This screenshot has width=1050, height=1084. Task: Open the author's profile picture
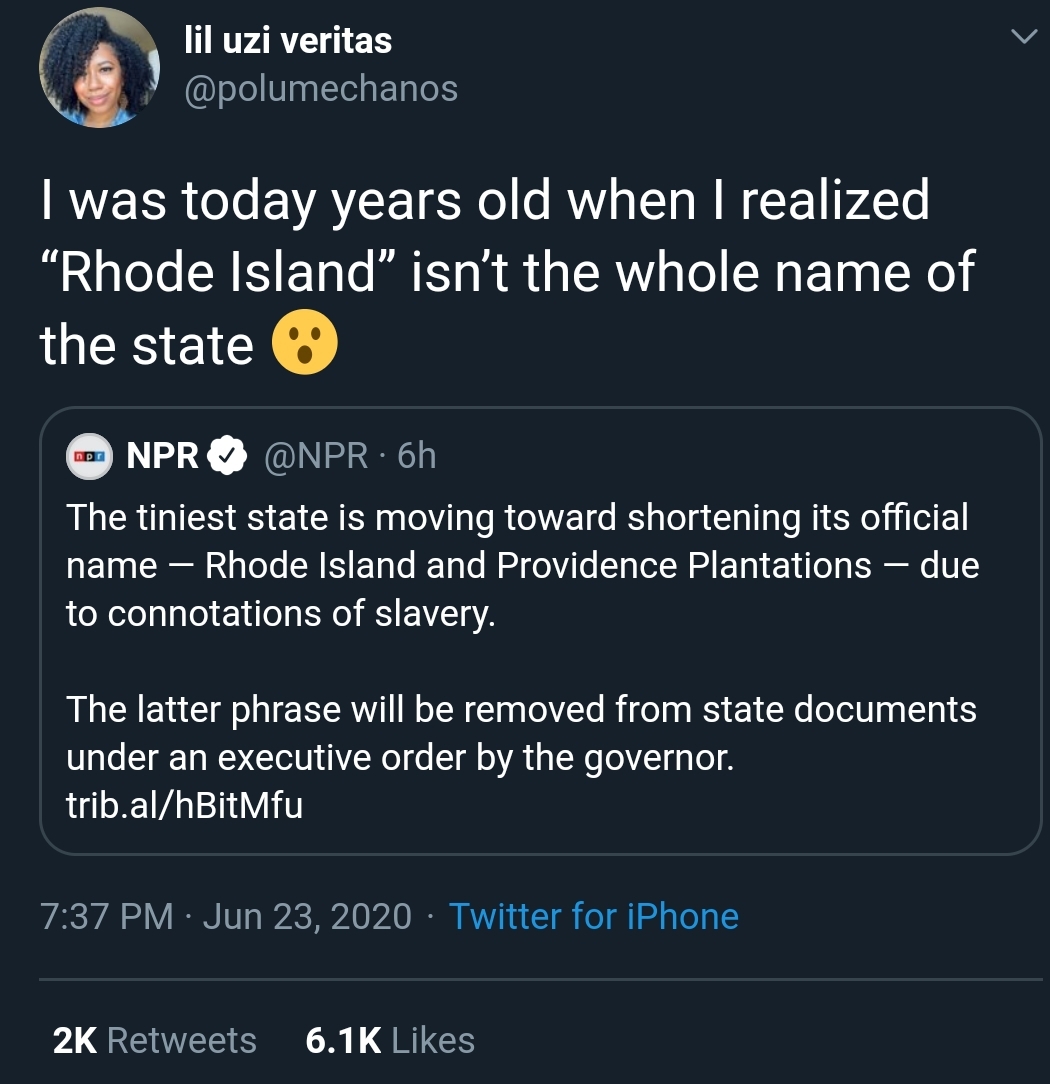tap(100, 67)
